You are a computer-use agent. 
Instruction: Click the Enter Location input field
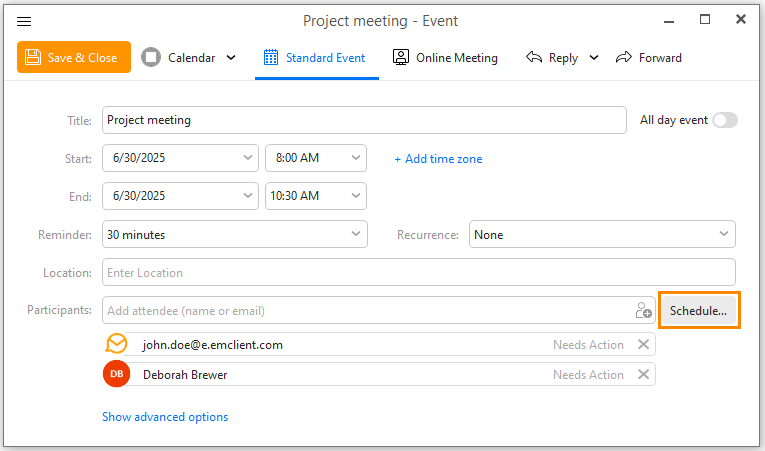click(419, 272)
